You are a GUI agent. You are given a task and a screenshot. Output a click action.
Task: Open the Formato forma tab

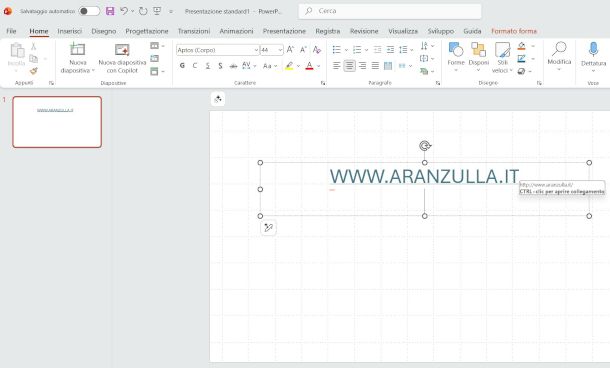click(x=514, y=31)
